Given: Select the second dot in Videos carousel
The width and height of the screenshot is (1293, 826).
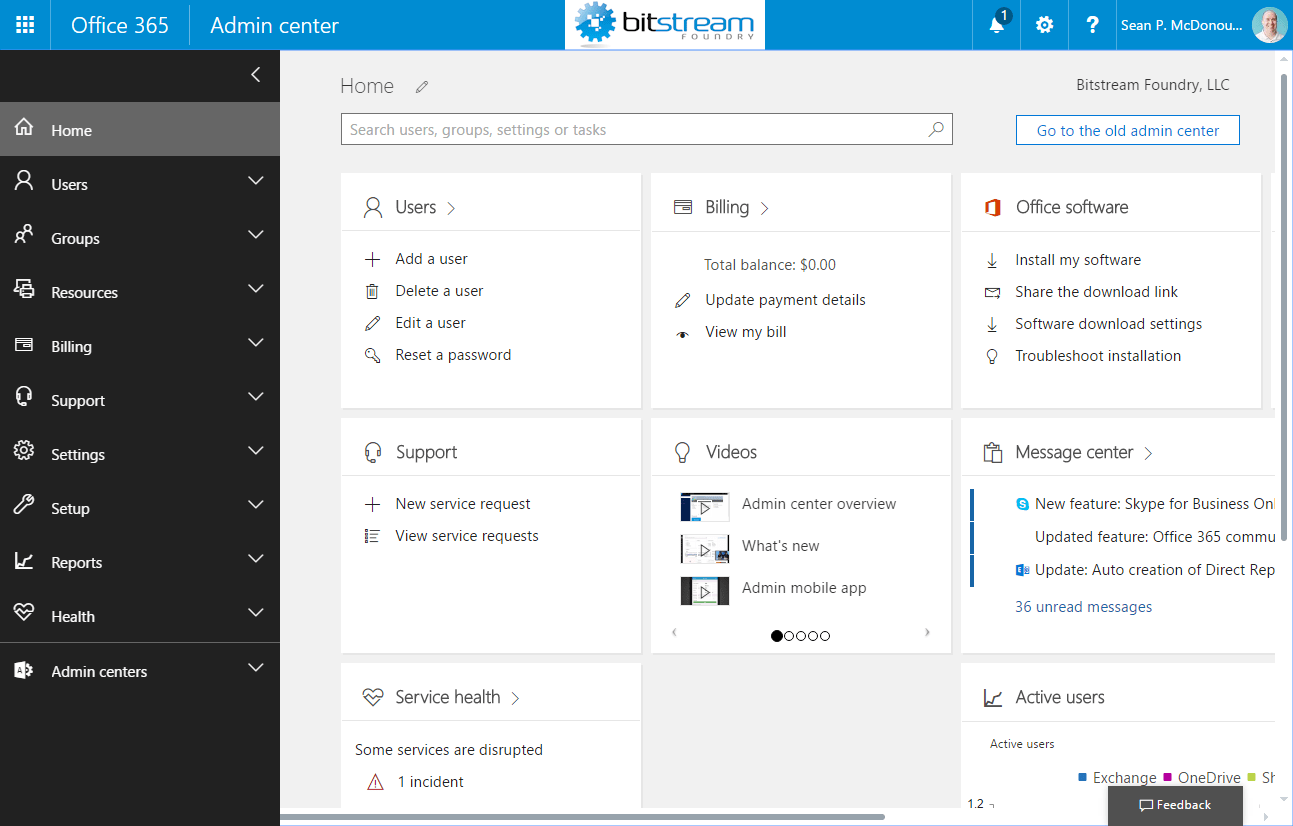Looking at the screenshot, I should pos(789,635).
